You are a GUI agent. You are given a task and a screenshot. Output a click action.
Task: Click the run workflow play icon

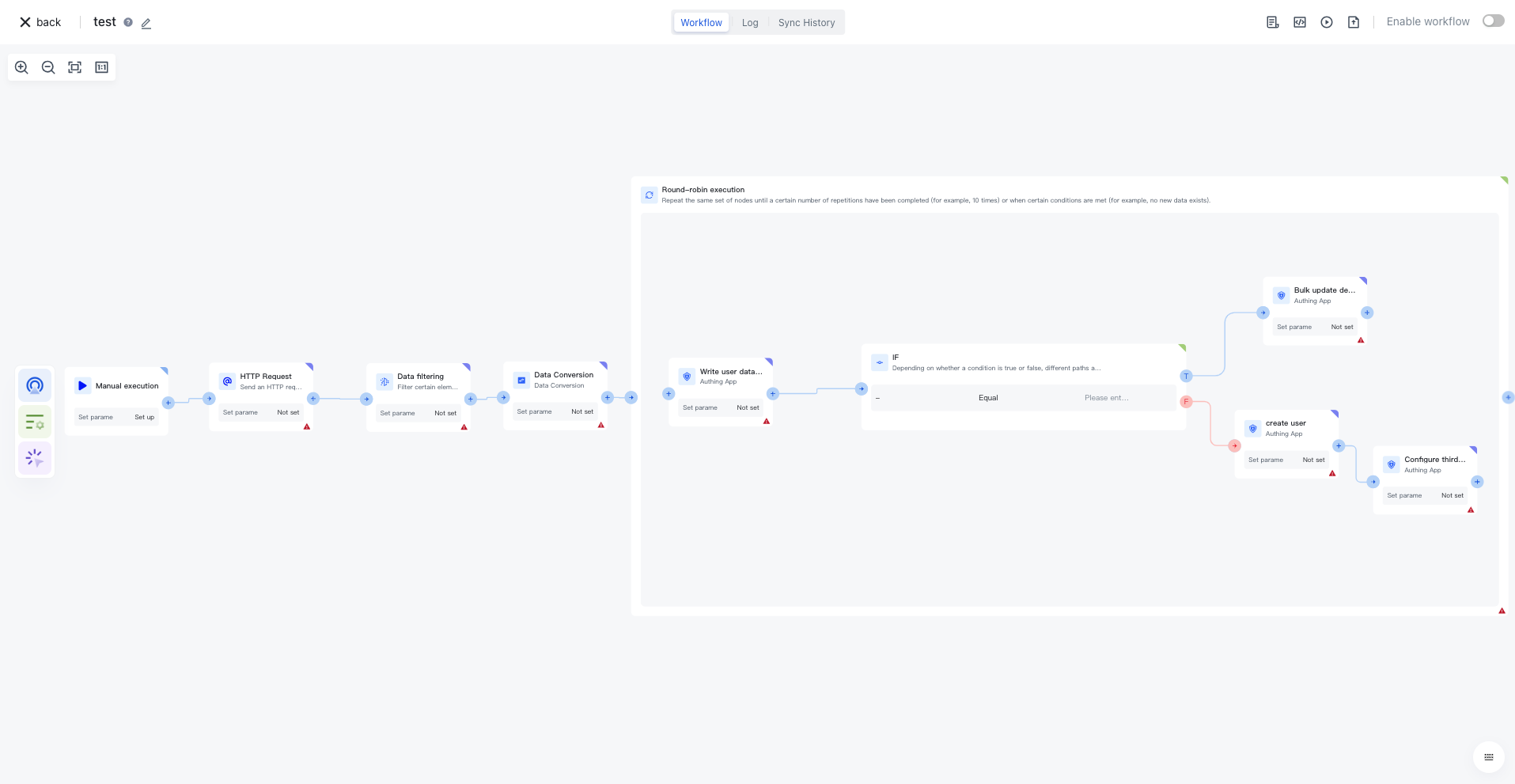point(1327,22)
